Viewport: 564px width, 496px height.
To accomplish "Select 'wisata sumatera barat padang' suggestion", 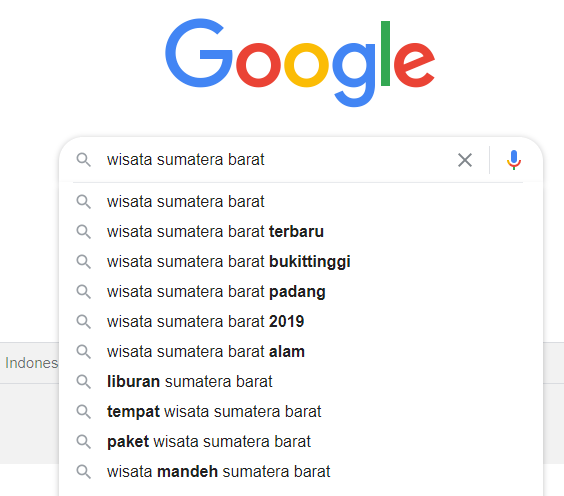I will pos(301,292).
